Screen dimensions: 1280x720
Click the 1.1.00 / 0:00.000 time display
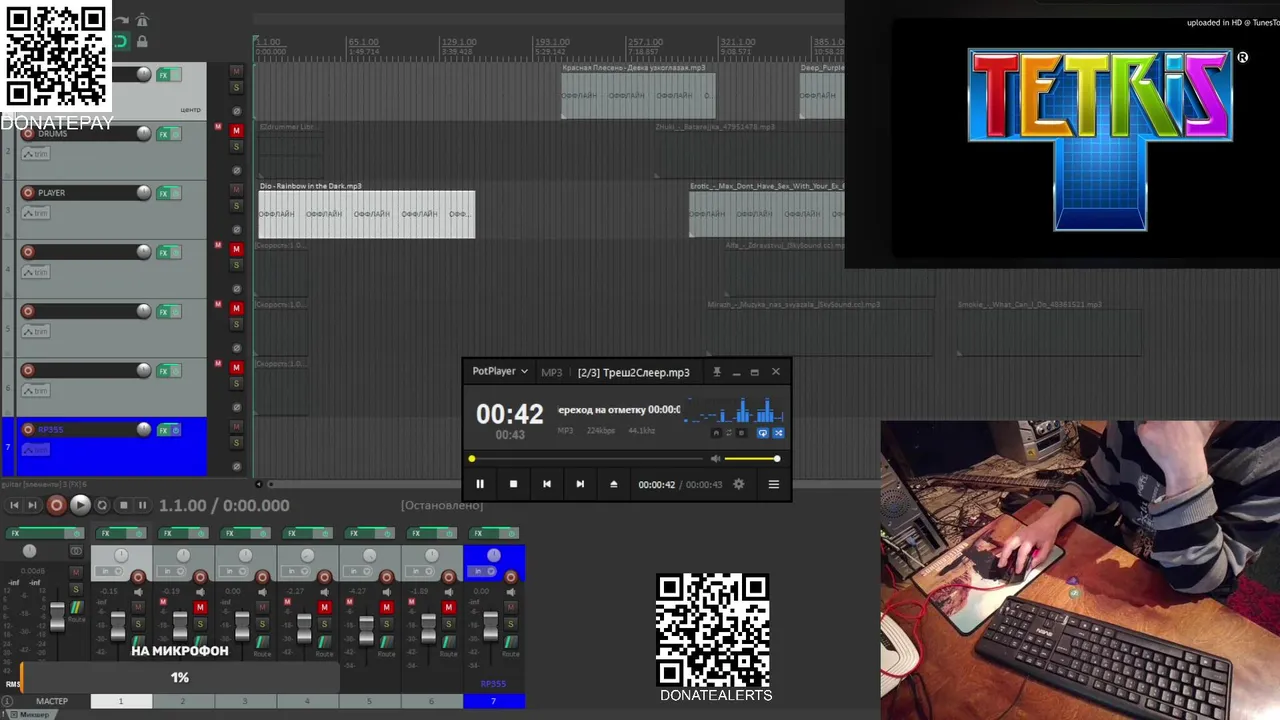[x=224, y=506]
